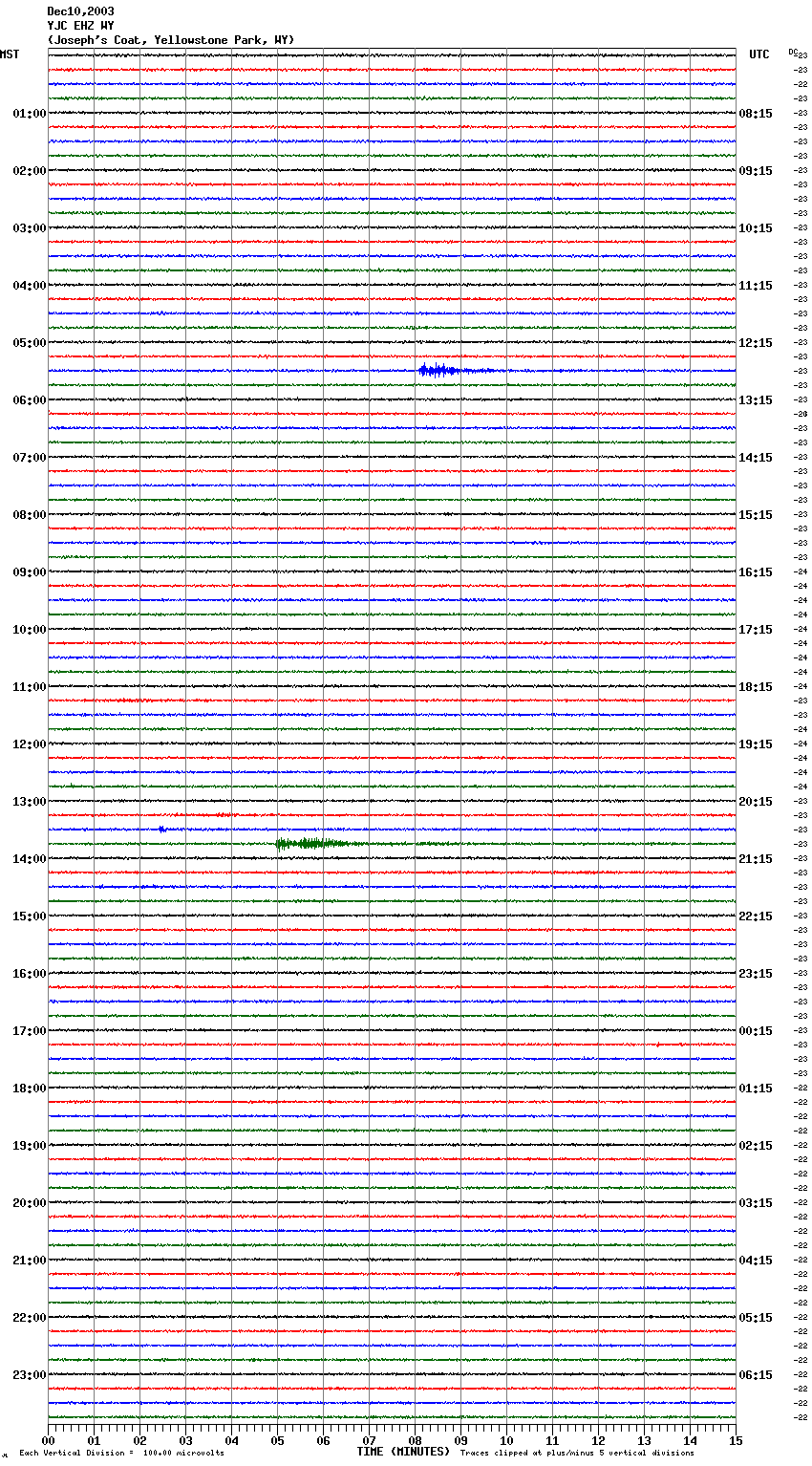This screenshot has height=1466, width=812.
Task: Click minute 05 on the bottom axis
Action: (277, 1440)
